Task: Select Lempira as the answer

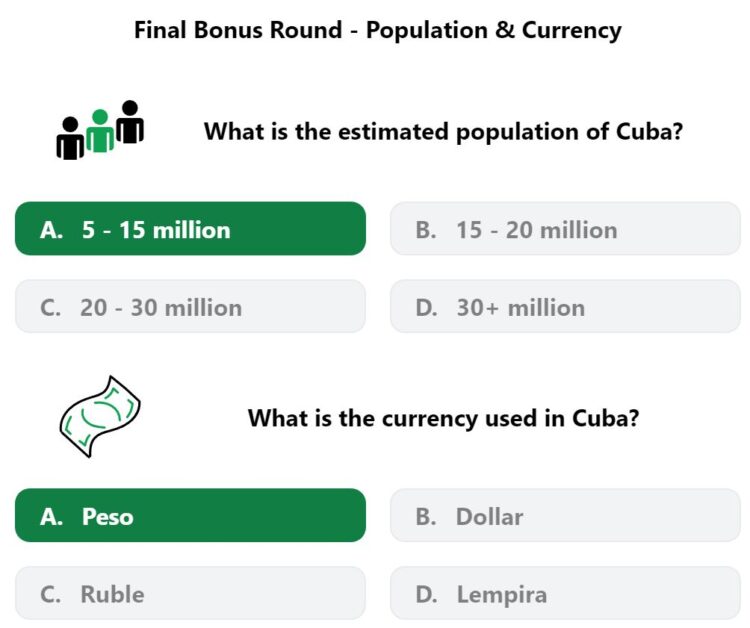Action: click(x=565, y=593)
